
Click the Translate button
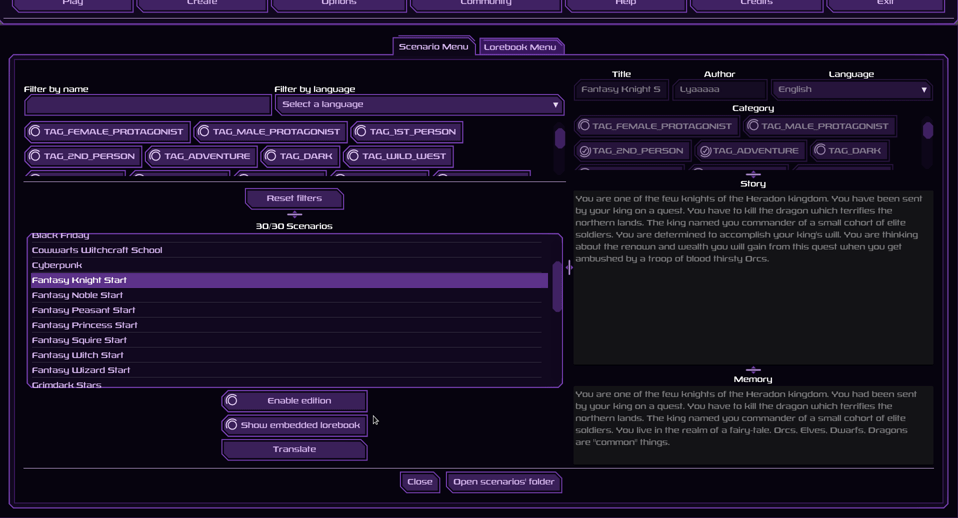[x=294, y=450]
